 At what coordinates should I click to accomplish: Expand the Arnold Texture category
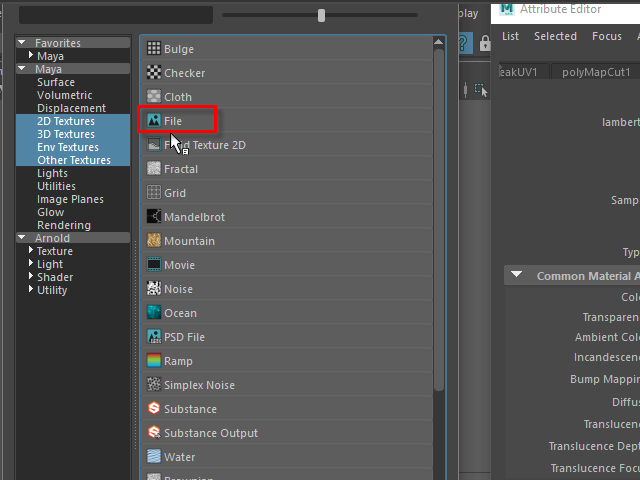32,252
